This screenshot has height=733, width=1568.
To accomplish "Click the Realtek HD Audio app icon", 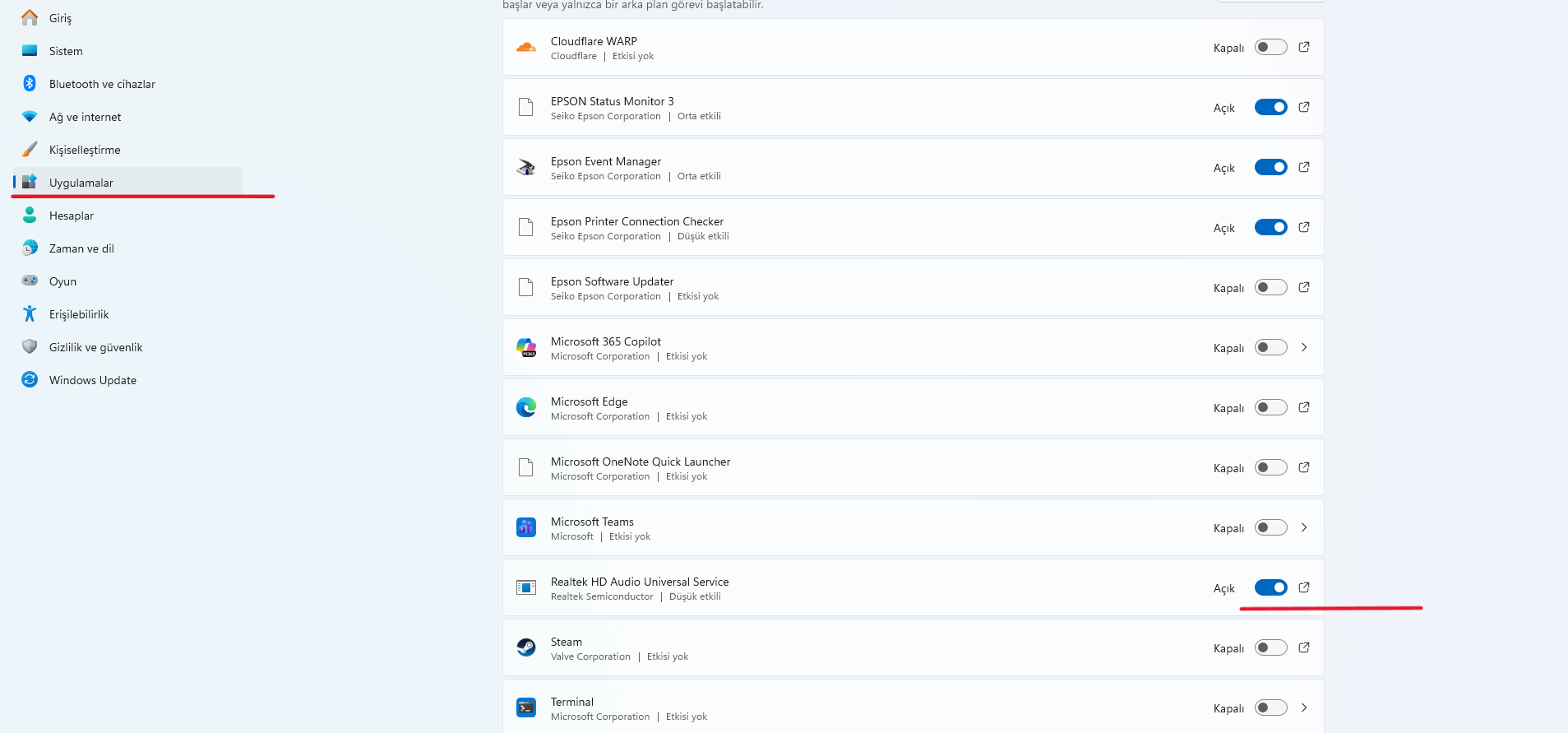I will tap(526, 588).
